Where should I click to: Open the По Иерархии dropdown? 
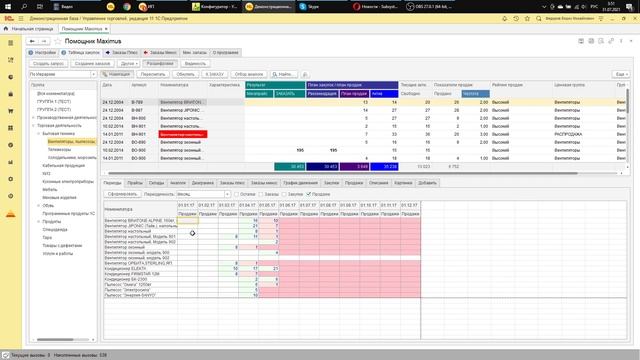93,74
